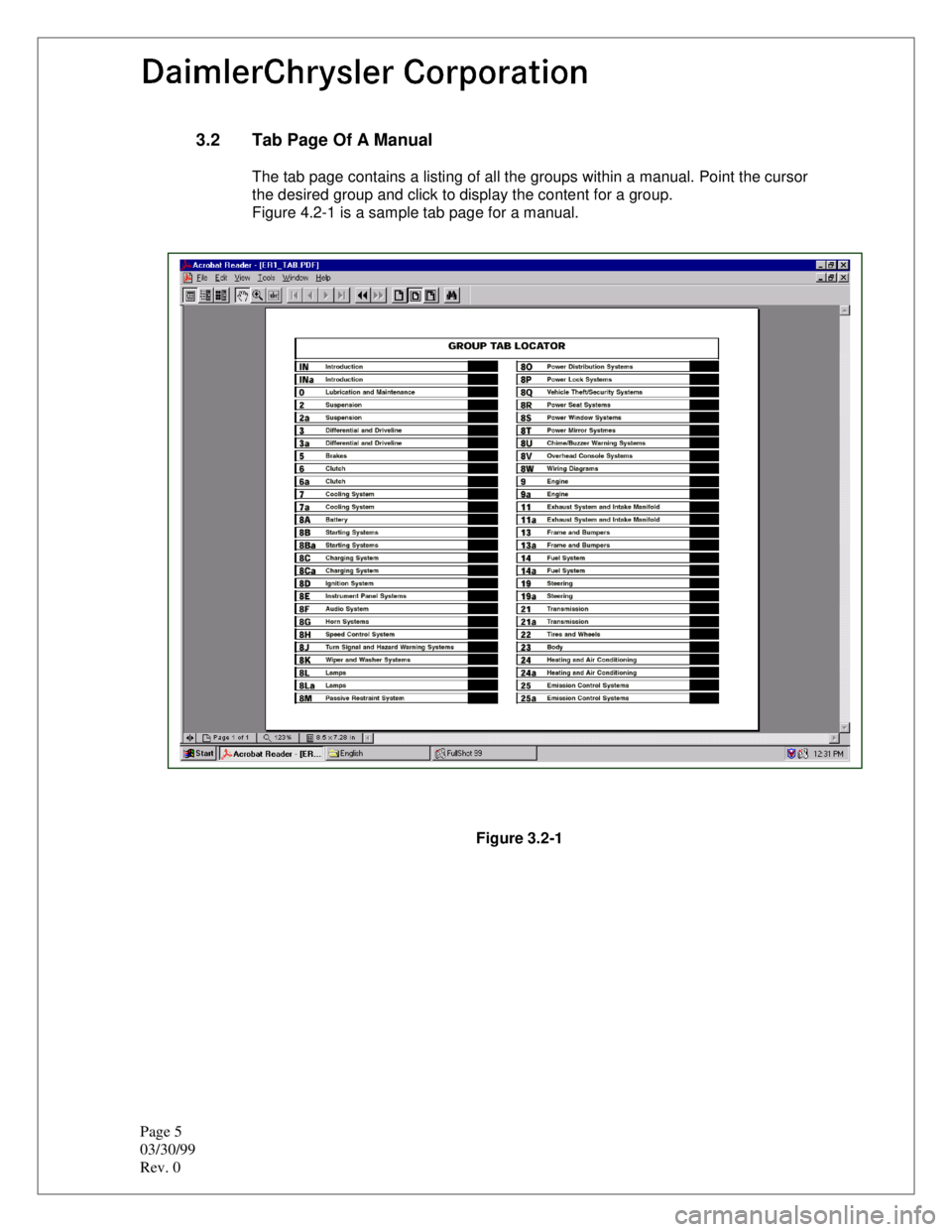Open group 8R Power Seat Systems

[618, 405]
